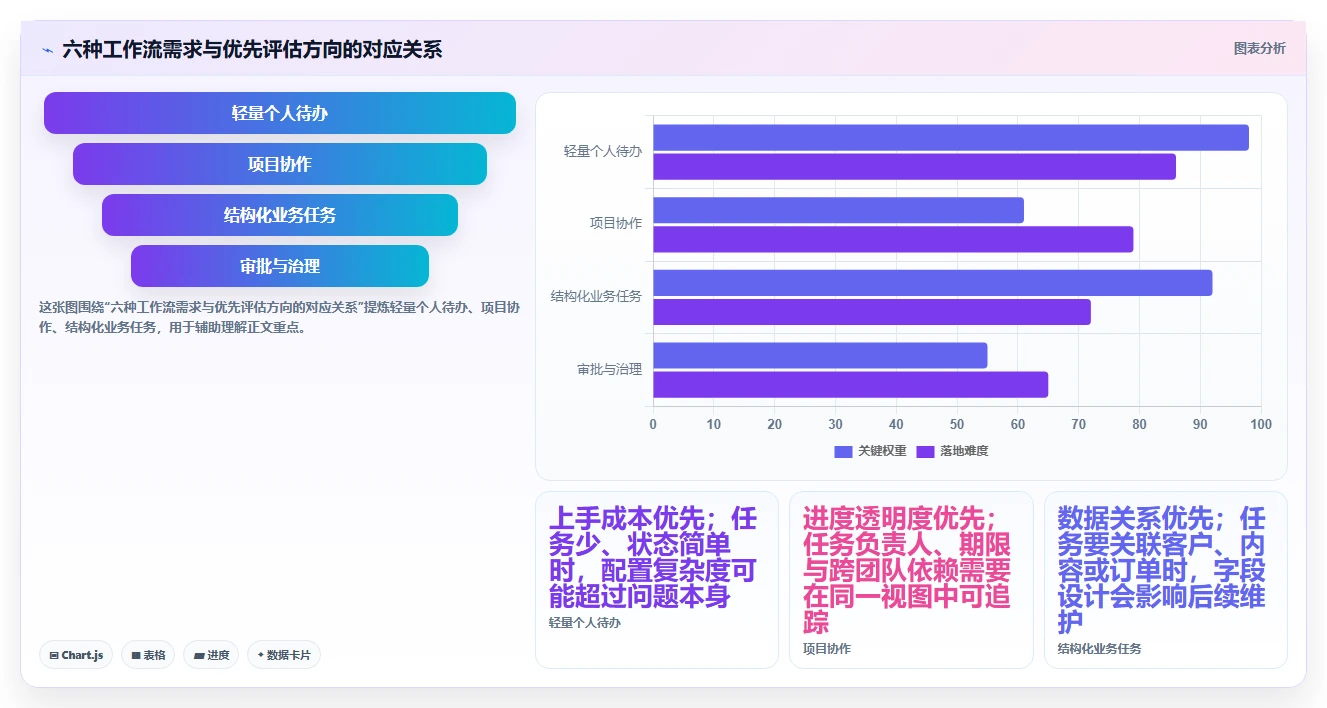Click the x-axis value 0

tap(653, 425)
